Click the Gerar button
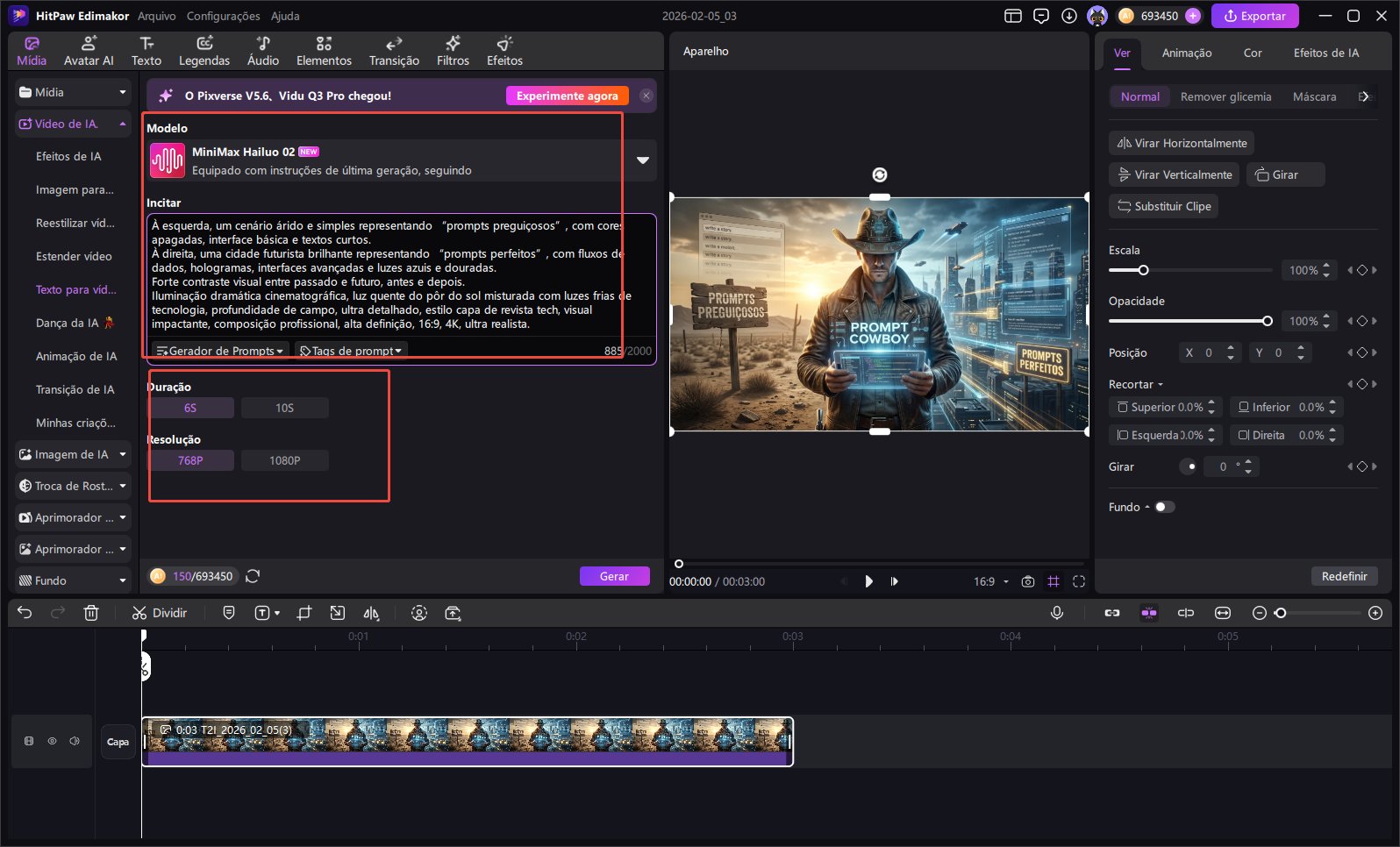The width and height of the screenshot is (1400, 847). point(614,576)
